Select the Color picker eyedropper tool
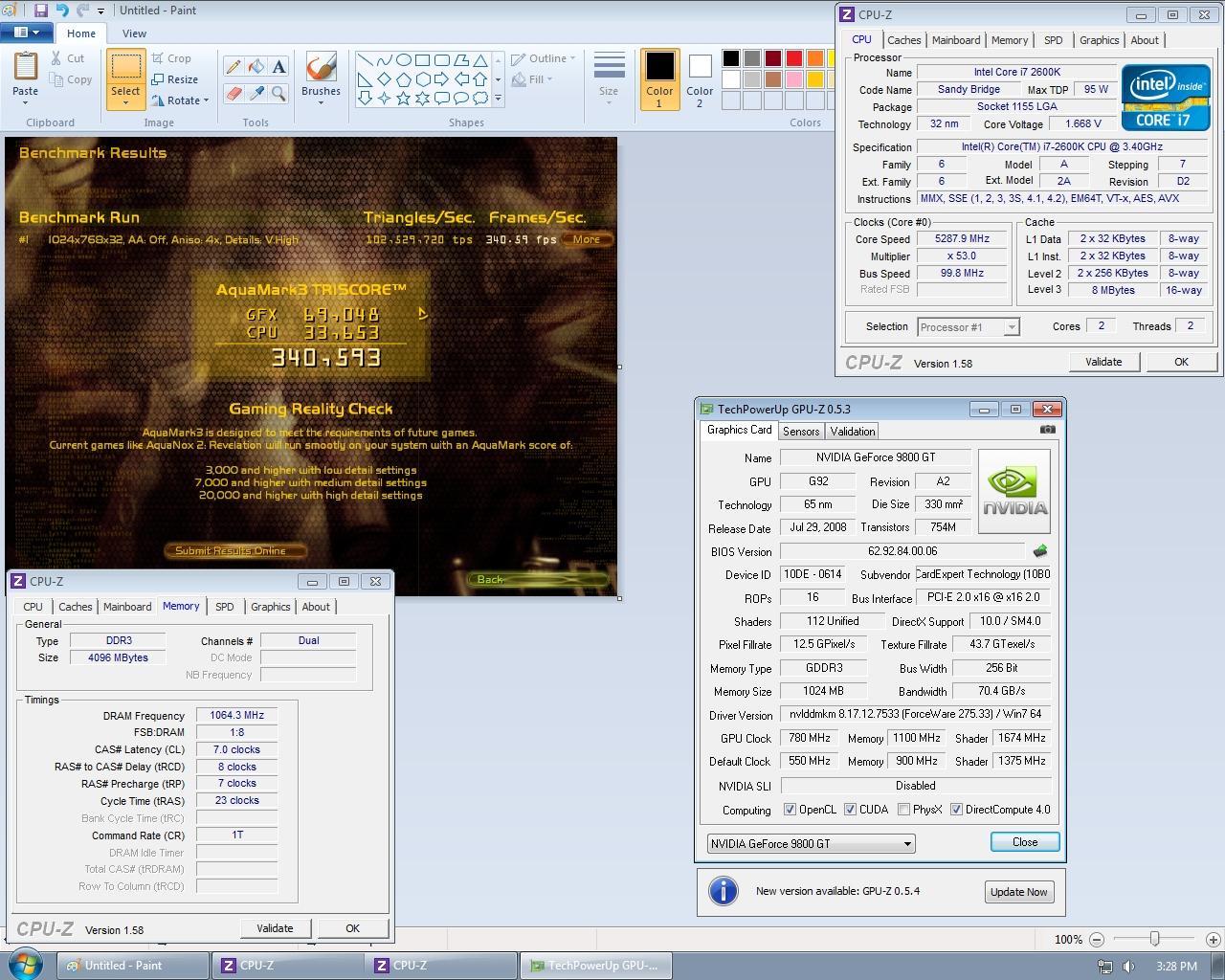The height and width of the screenshot is (980, 1225). pos(256,93)
